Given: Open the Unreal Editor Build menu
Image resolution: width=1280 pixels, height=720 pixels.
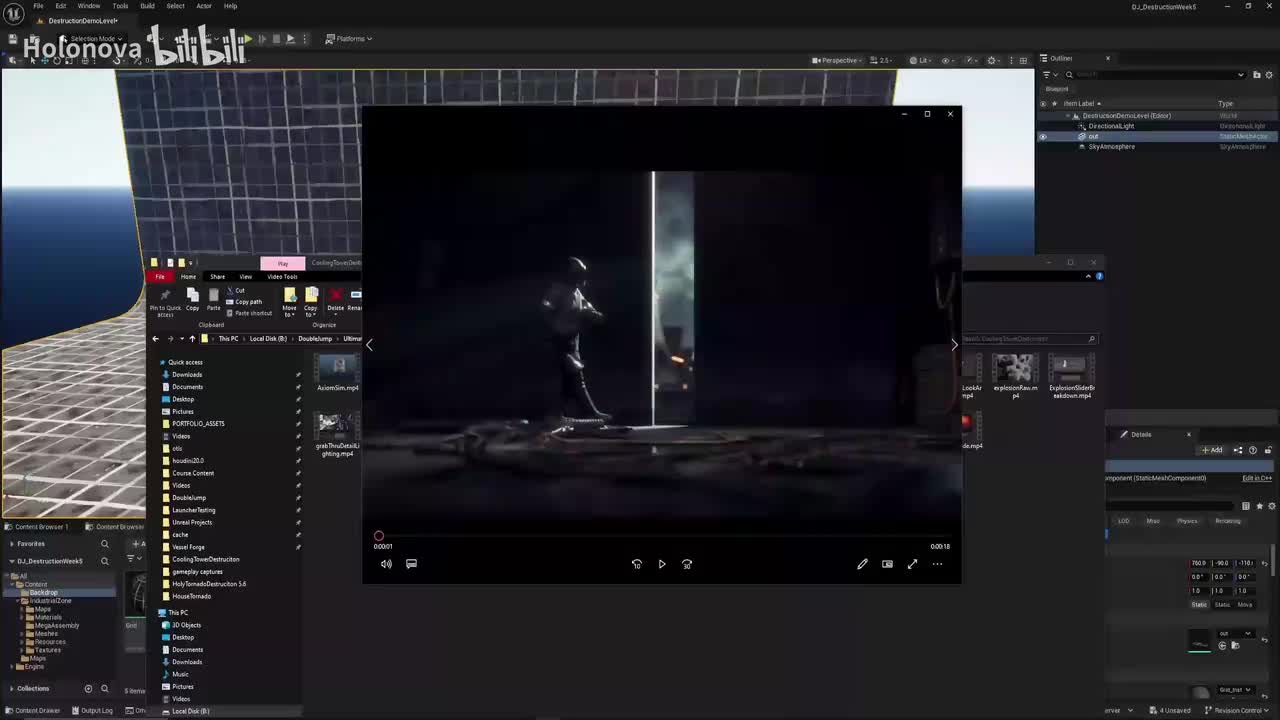Looking at the screenshot, I should [147, 6].
